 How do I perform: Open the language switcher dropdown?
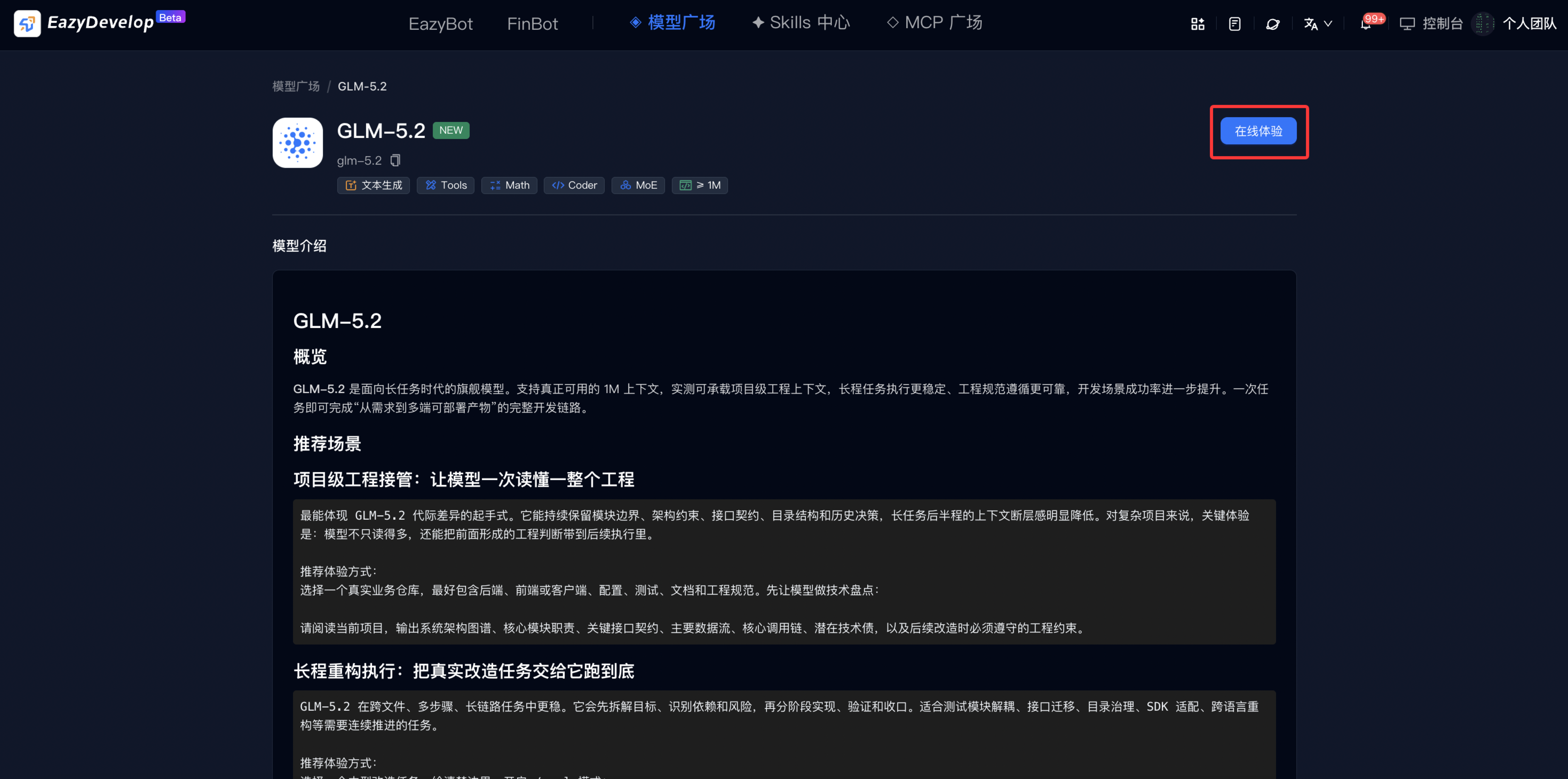pos(1318,24)
